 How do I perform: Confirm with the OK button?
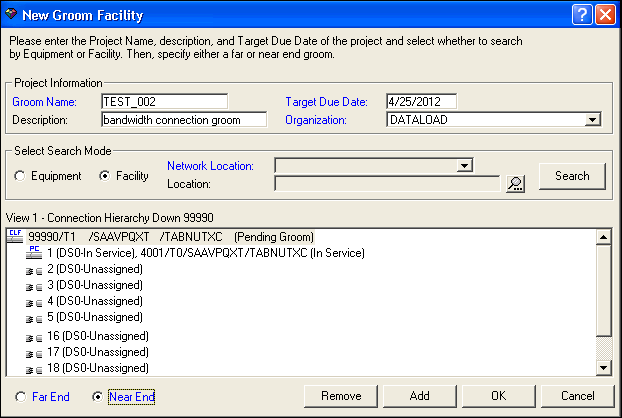pyautogui.click(x=499, y=396)
